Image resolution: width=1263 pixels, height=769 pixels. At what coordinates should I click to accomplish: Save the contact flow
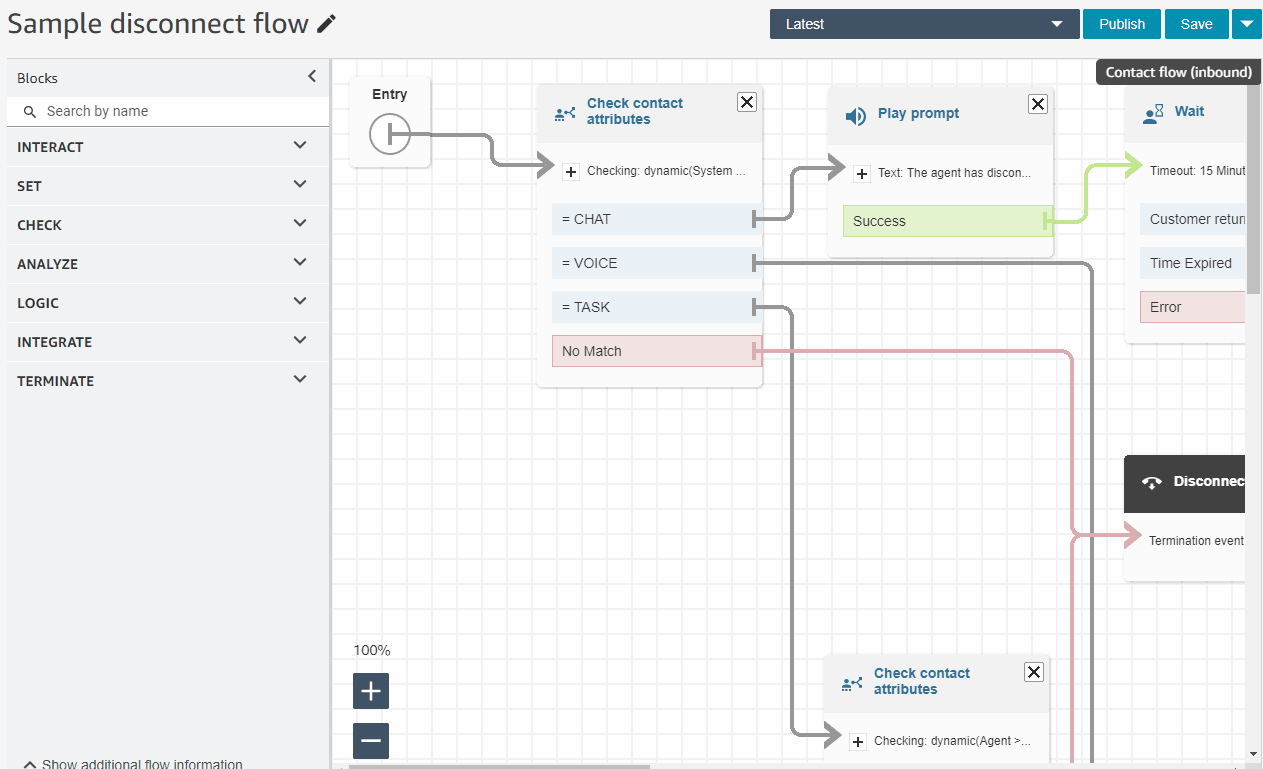1196,24
